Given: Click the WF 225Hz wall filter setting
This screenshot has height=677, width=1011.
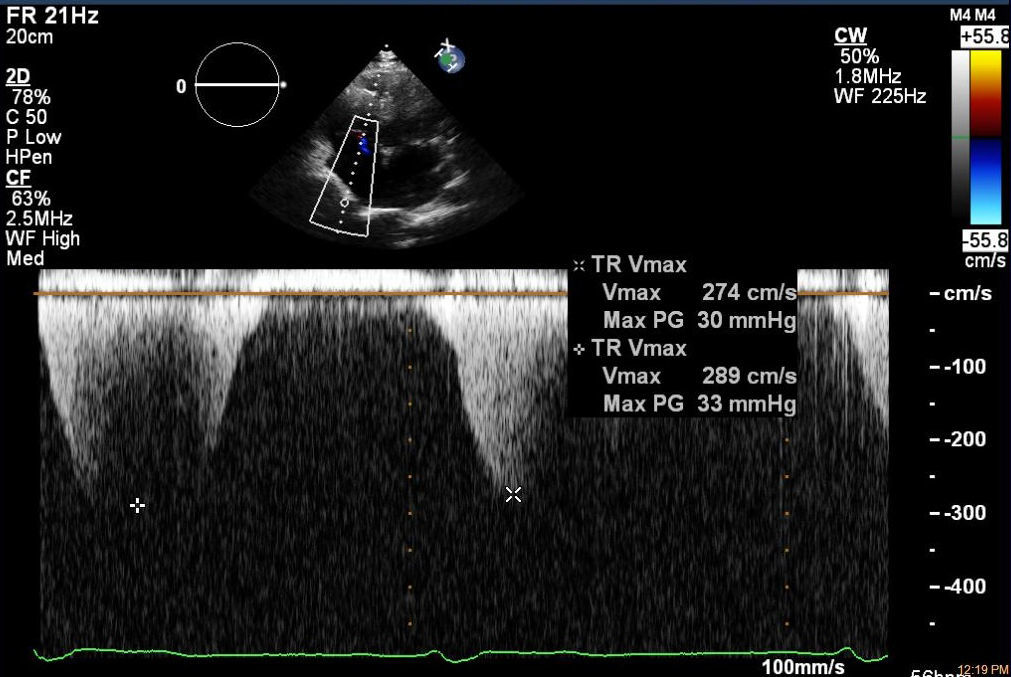Looking at the screenshot, I should pos(879,97).
